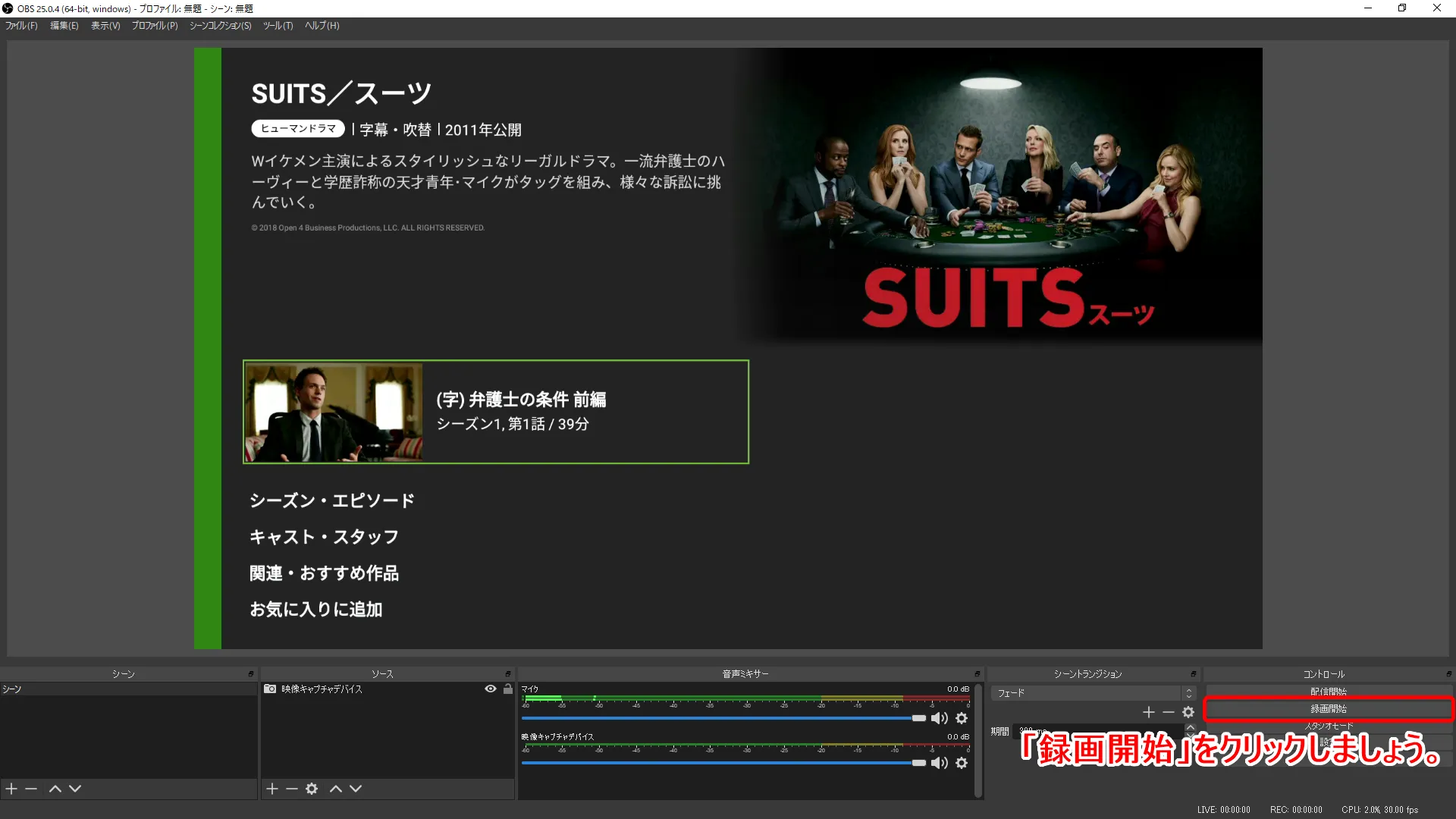Select the シーン row in the scenes list
Screen dimensions: 1456x819
[x=129, y=689]
